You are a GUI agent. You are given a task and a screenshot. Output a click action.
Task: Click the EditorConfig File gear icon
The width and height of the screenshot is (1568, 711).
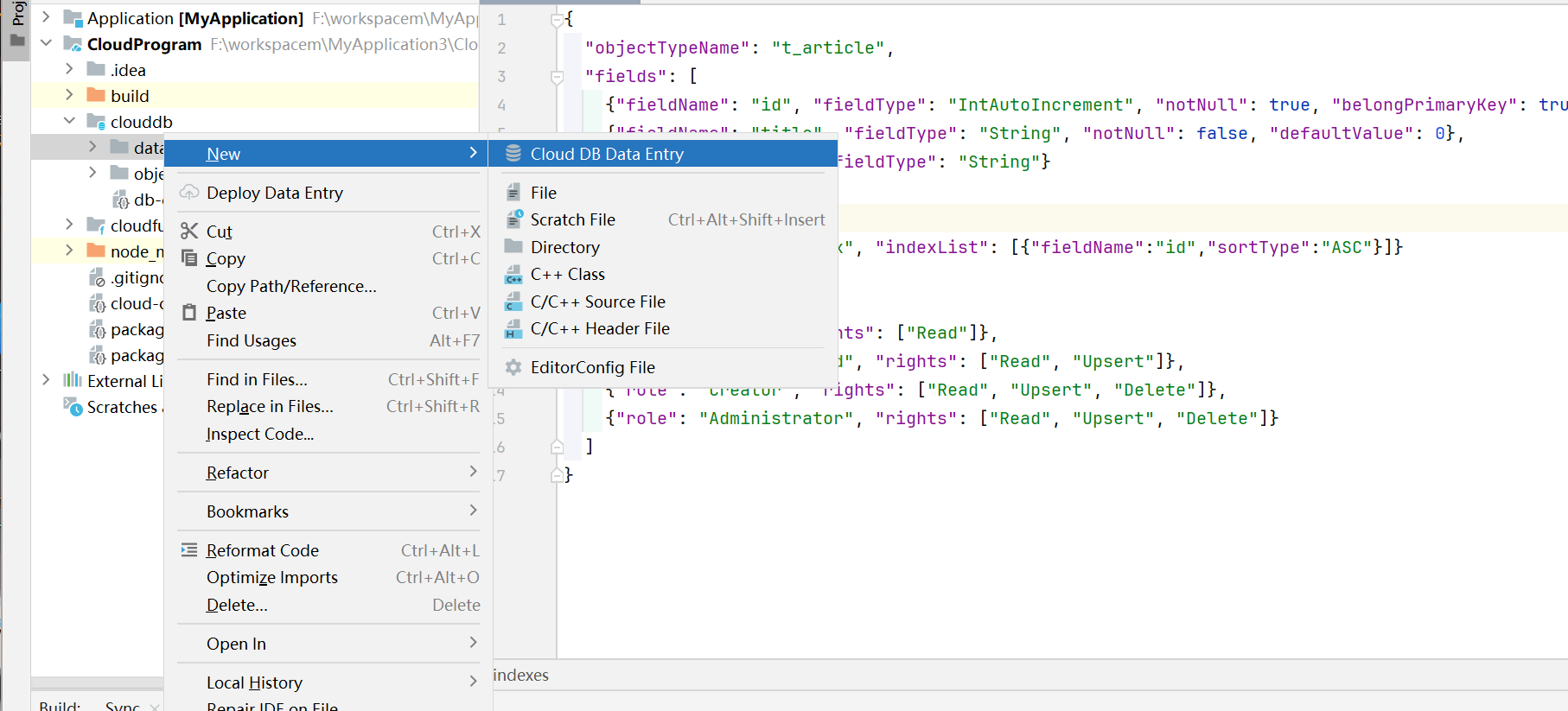[x=513, y=367]
